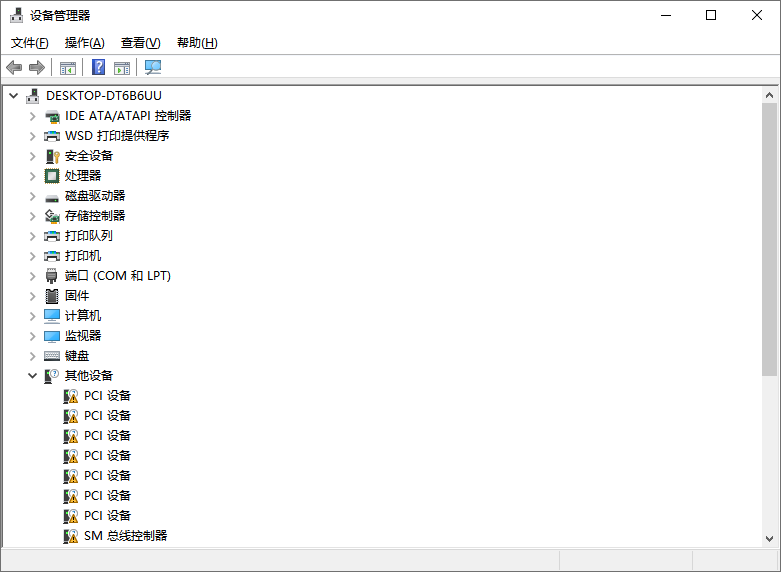
Task: Select the 键盘 label
Action: click(x=77, y=356)
